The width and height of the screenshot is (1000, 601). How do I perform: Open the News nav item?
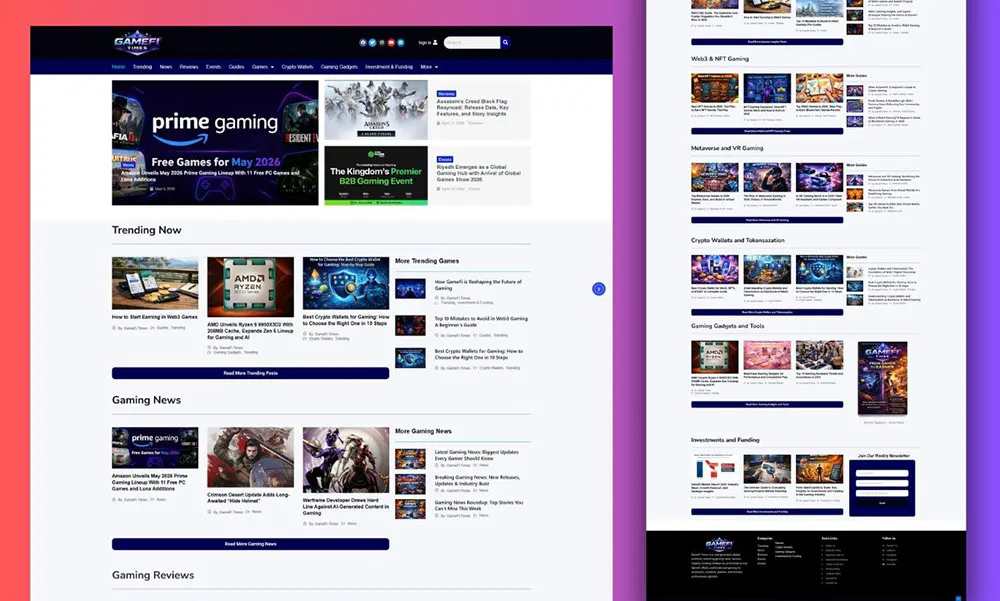tap(166, 67)
